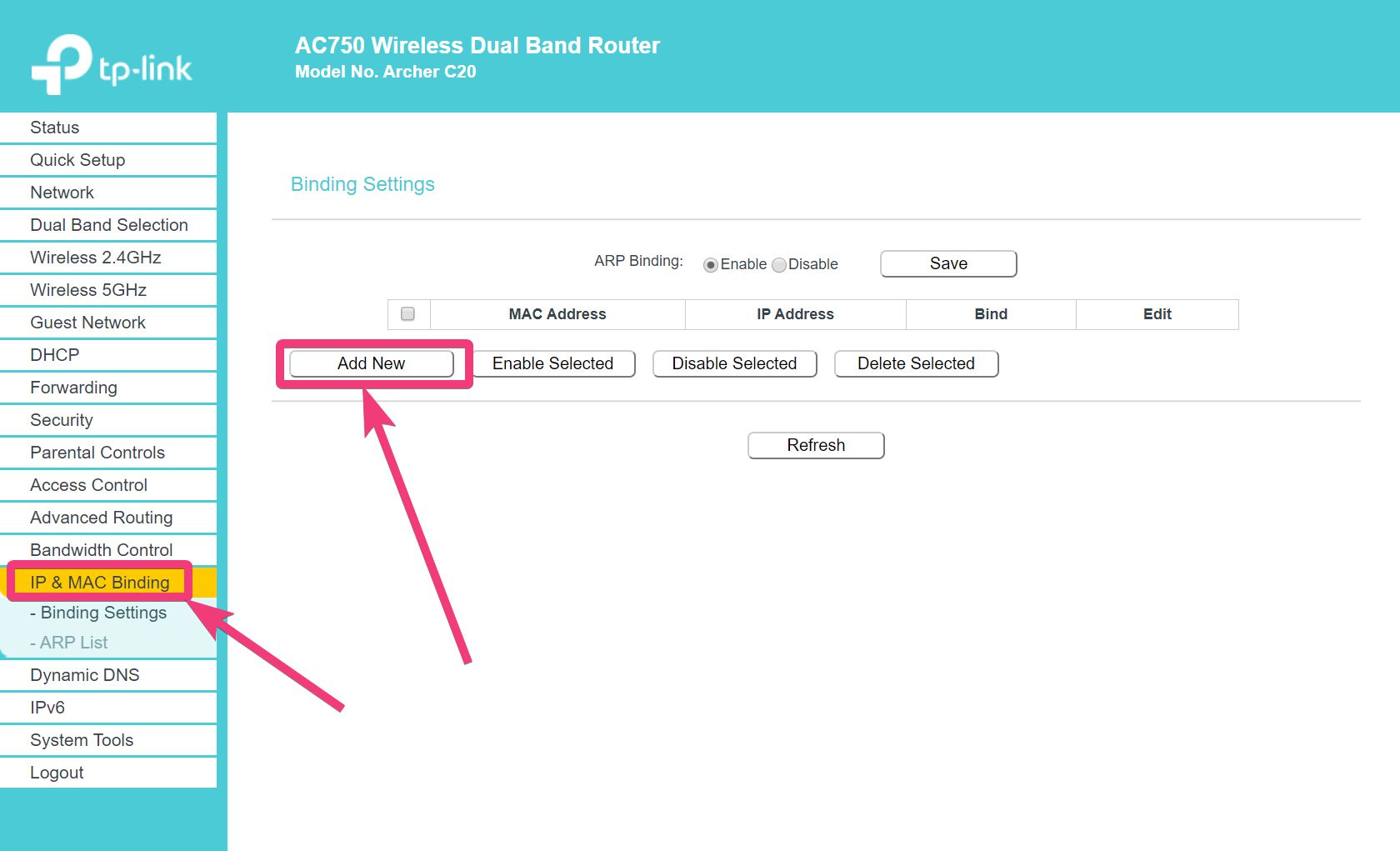Open the Guest Network menu
Image resolution: width=1400 pixels, height=851 pixels.
coord(87,323)
